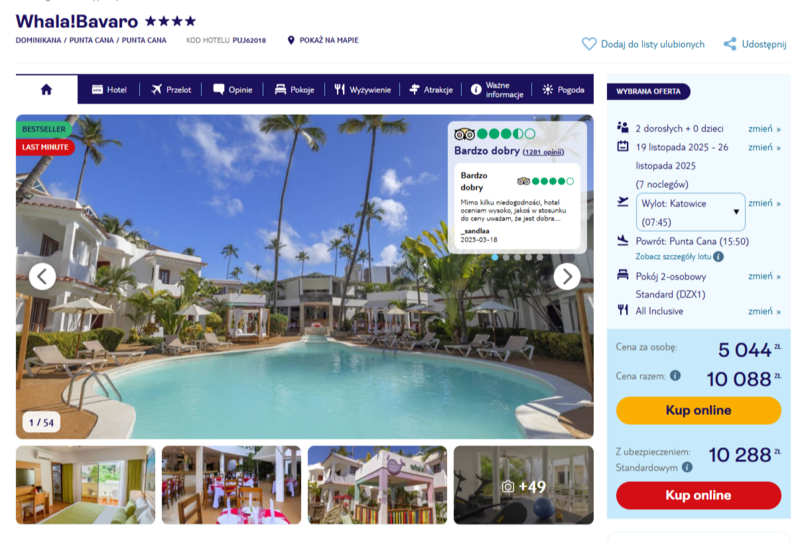Viewport: 800px width, 543px height.
Task: Share the offer via Udostępnij icon
Action: 730,44
